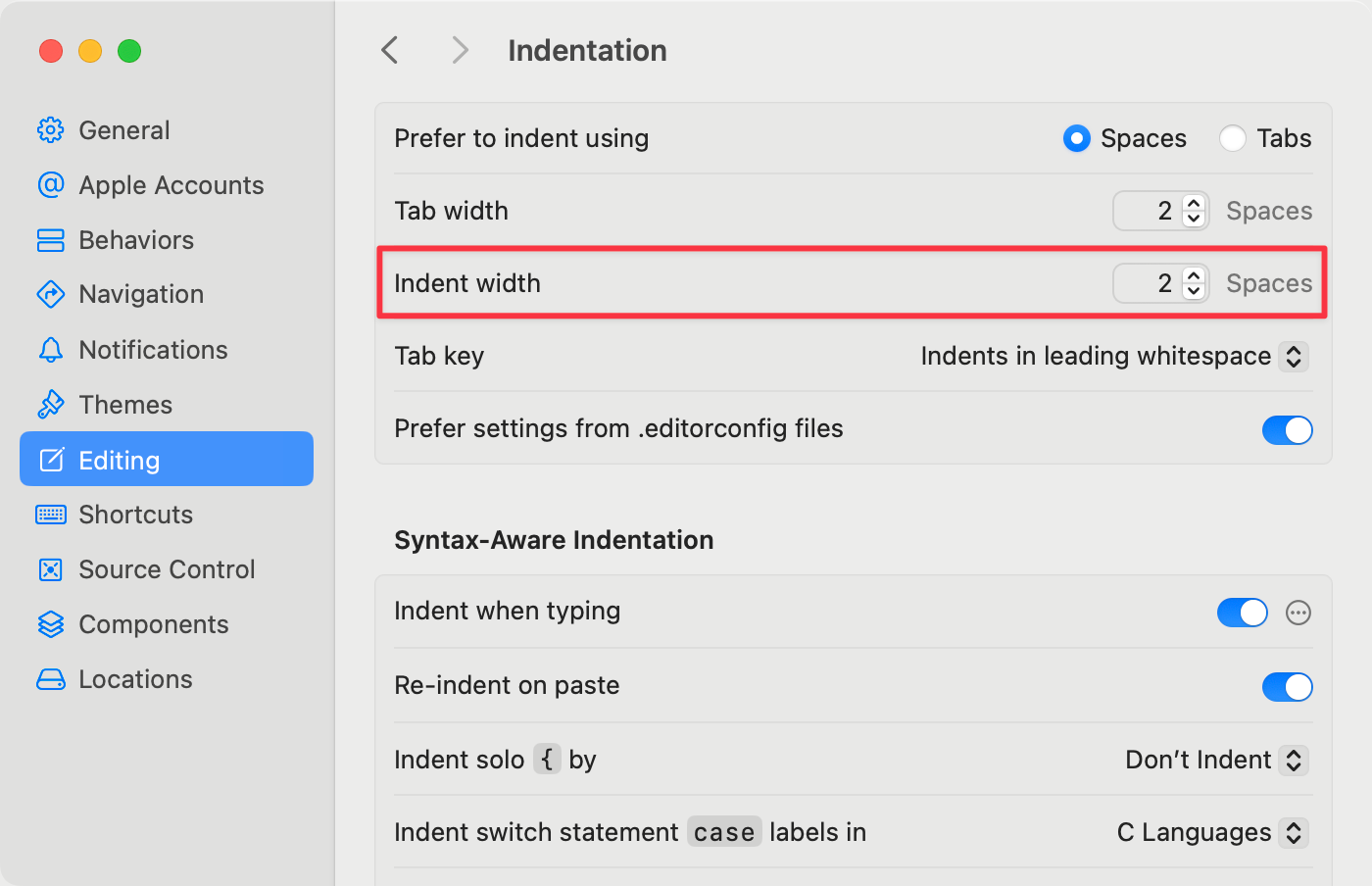Open options ellipsis beside Indent when typing

coord(1298,613)
